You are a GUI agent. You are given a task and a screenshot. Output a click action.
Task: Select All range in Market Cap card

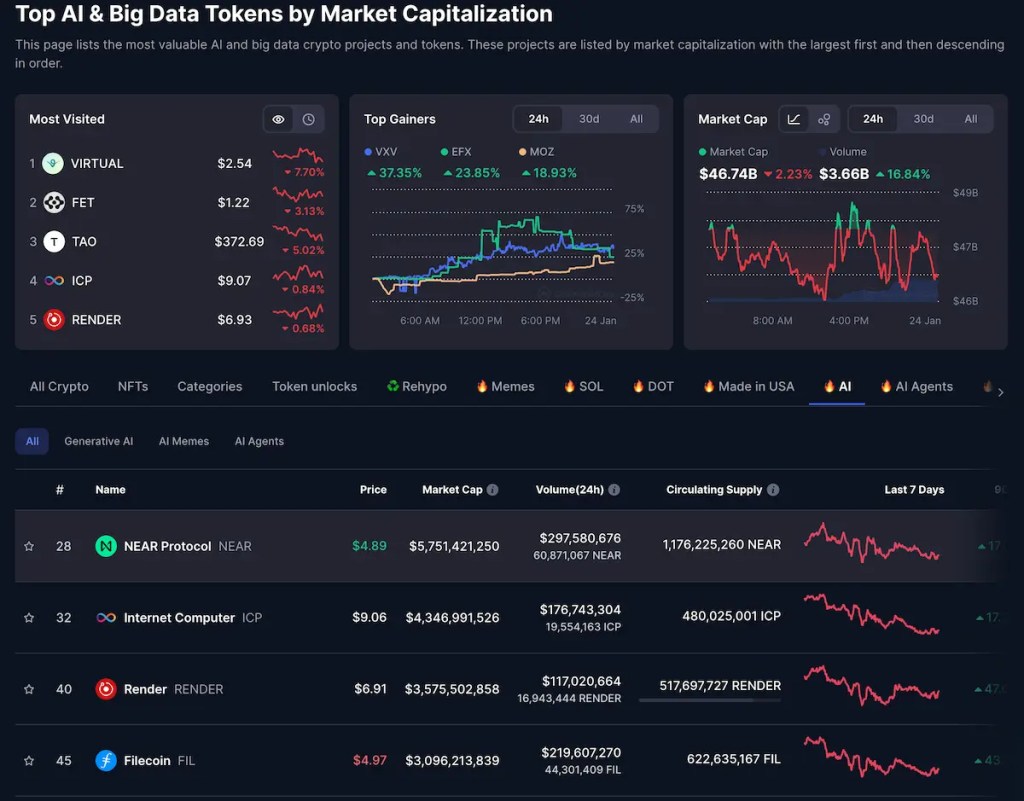(970, 119)
